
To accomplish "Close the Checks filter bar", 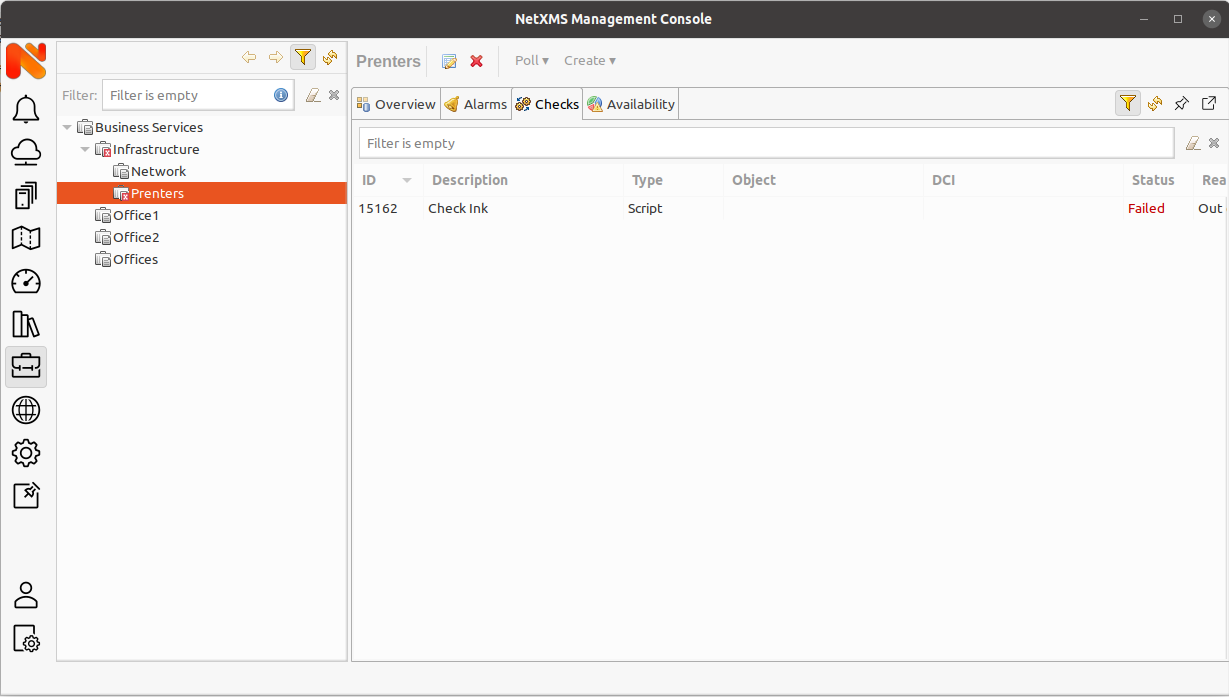I will tap(1214, 143).
